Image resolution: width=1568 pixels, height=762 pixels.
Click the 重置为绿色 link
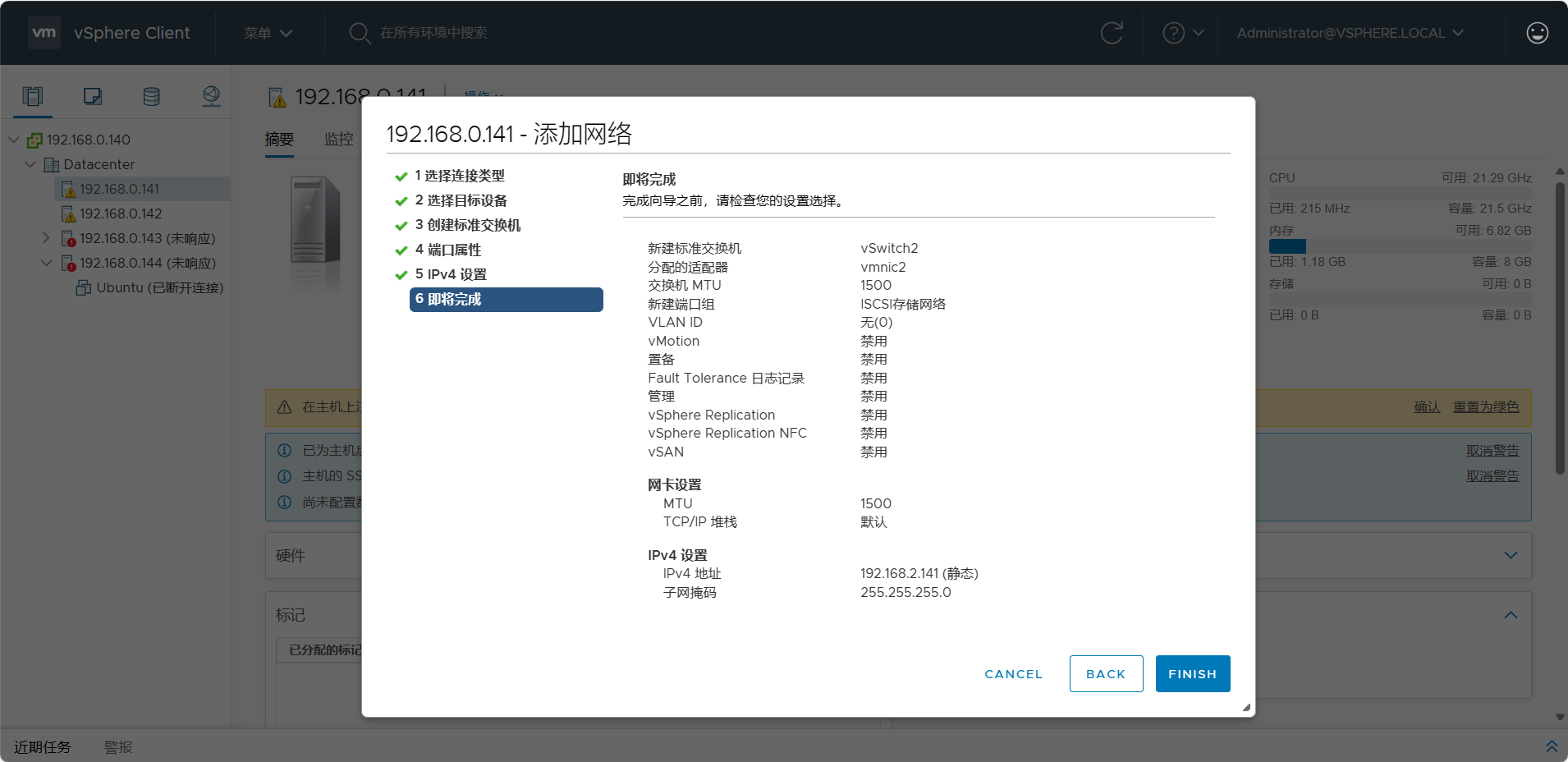[x=1485, y=407]
